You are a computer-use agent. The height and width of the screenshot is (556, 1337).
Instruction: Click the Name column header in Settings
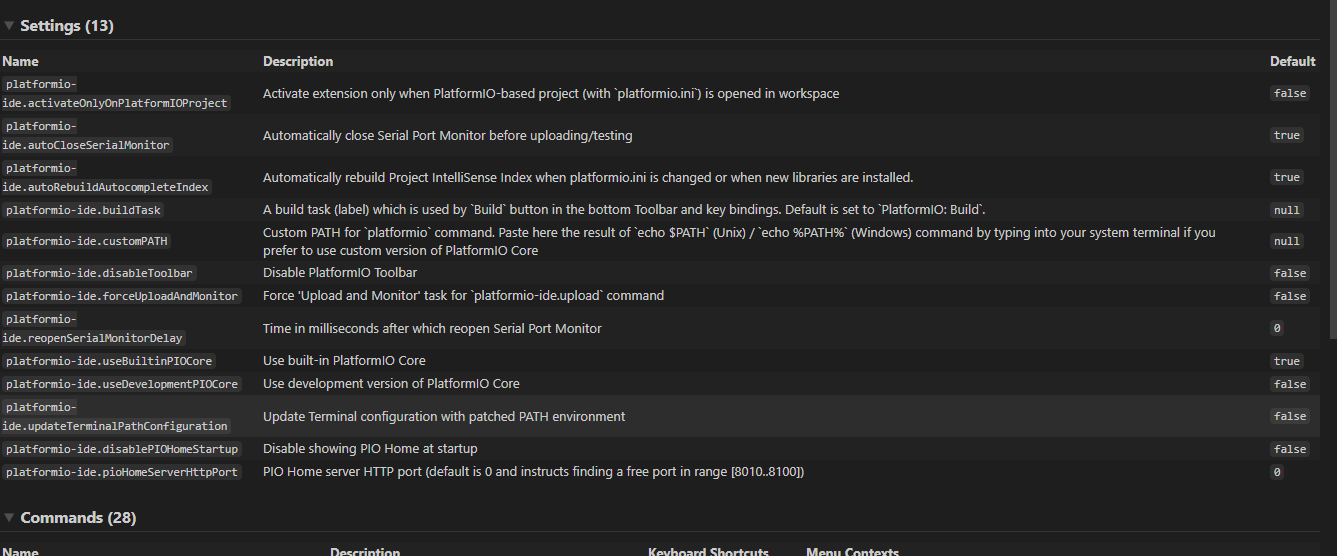click(20, 61)
